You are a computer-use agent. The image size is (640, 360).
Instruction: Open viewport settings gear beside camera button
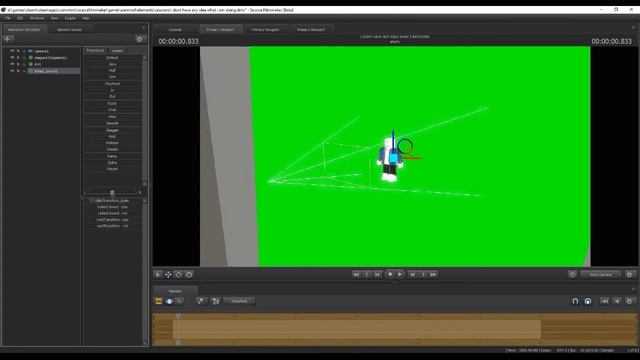[x=629, y=275]
